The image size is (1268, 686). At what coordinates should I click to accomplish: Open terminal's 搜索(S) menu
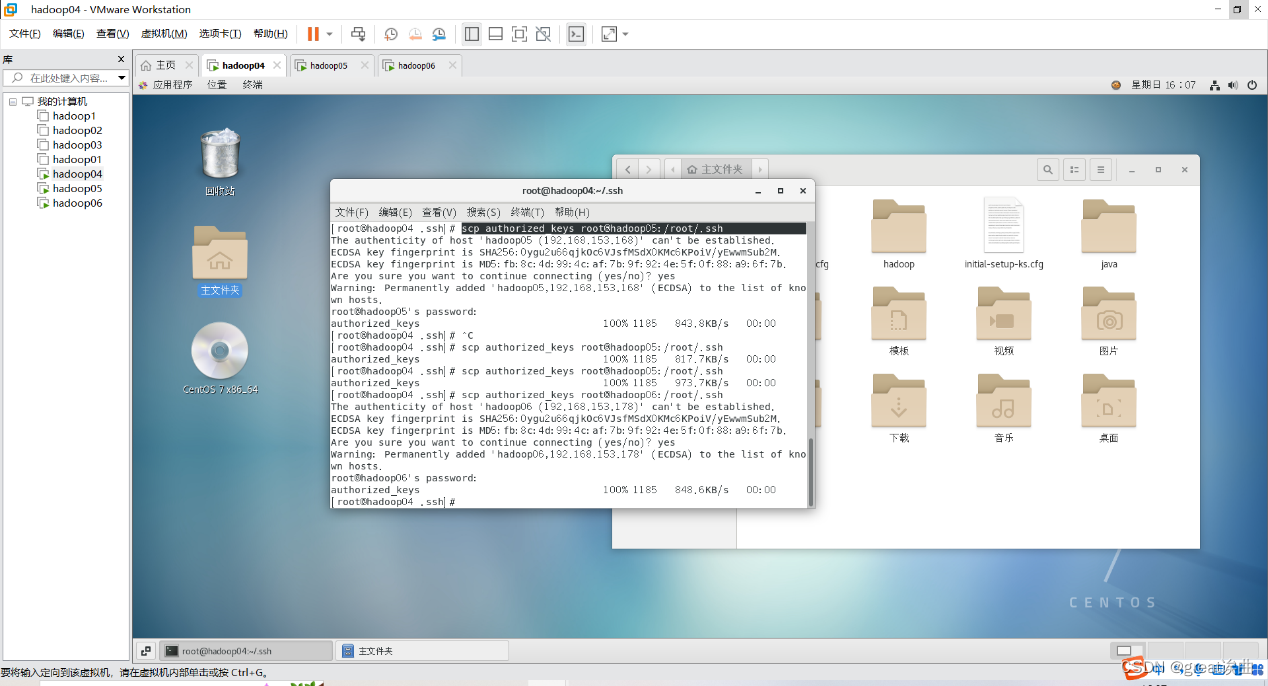[x=483, y=212]
